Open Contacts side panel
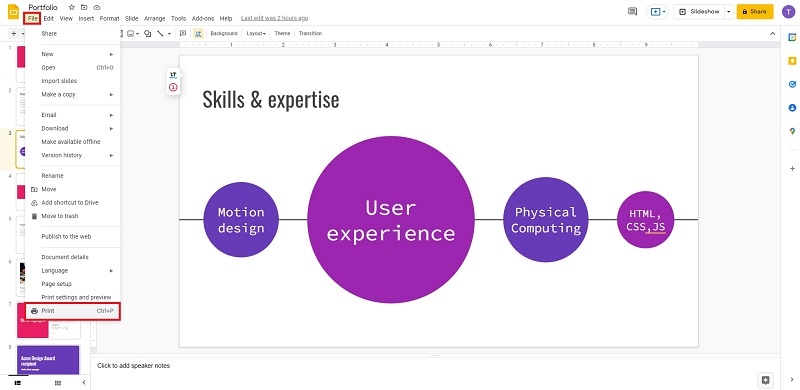This screenshot has height=390, width=800. click(792, 108)
